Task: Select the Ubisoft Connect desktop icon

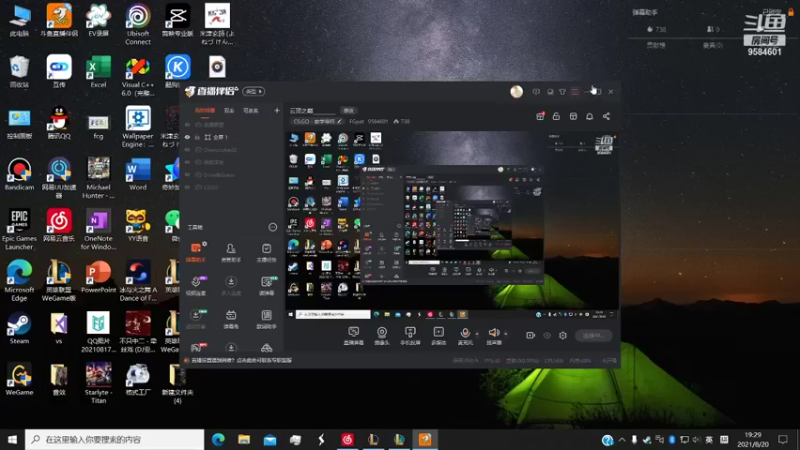Action: (x=138, y=24)
